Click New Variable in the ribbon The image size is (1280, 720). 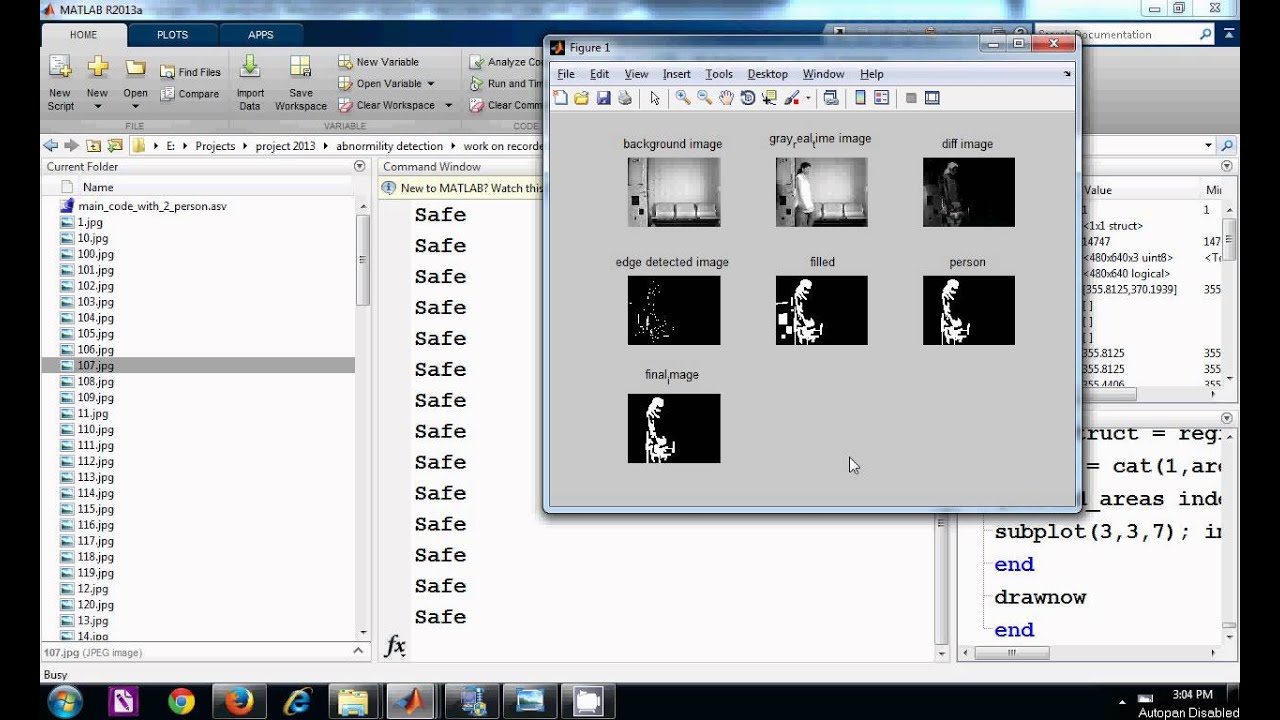tap(379, 62)
